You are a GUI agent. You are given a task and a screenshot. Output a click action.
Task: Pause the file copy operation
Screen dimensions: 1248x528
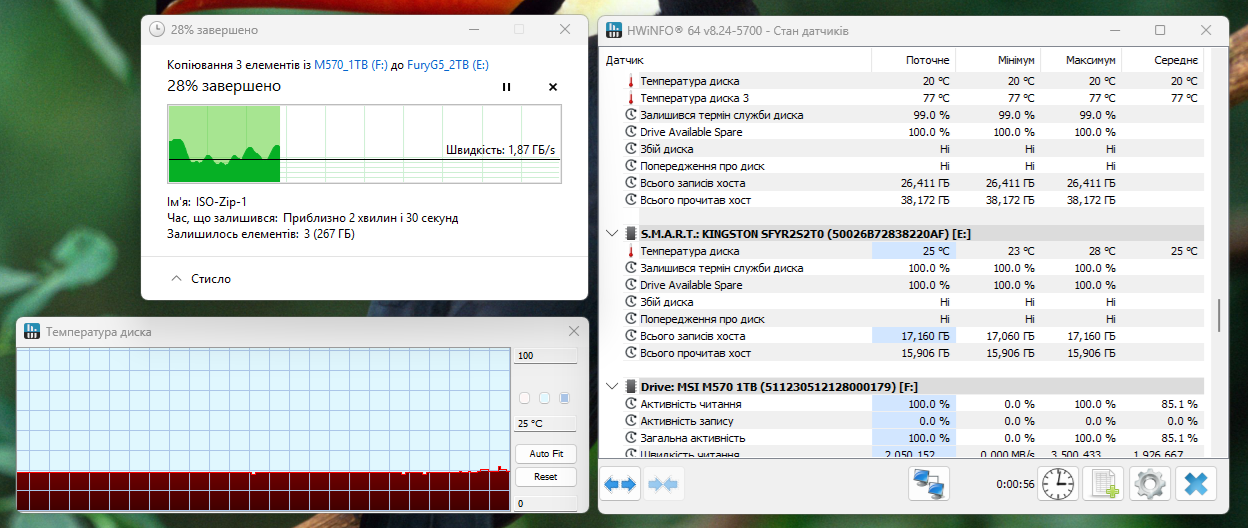click(x=506, y=87)
